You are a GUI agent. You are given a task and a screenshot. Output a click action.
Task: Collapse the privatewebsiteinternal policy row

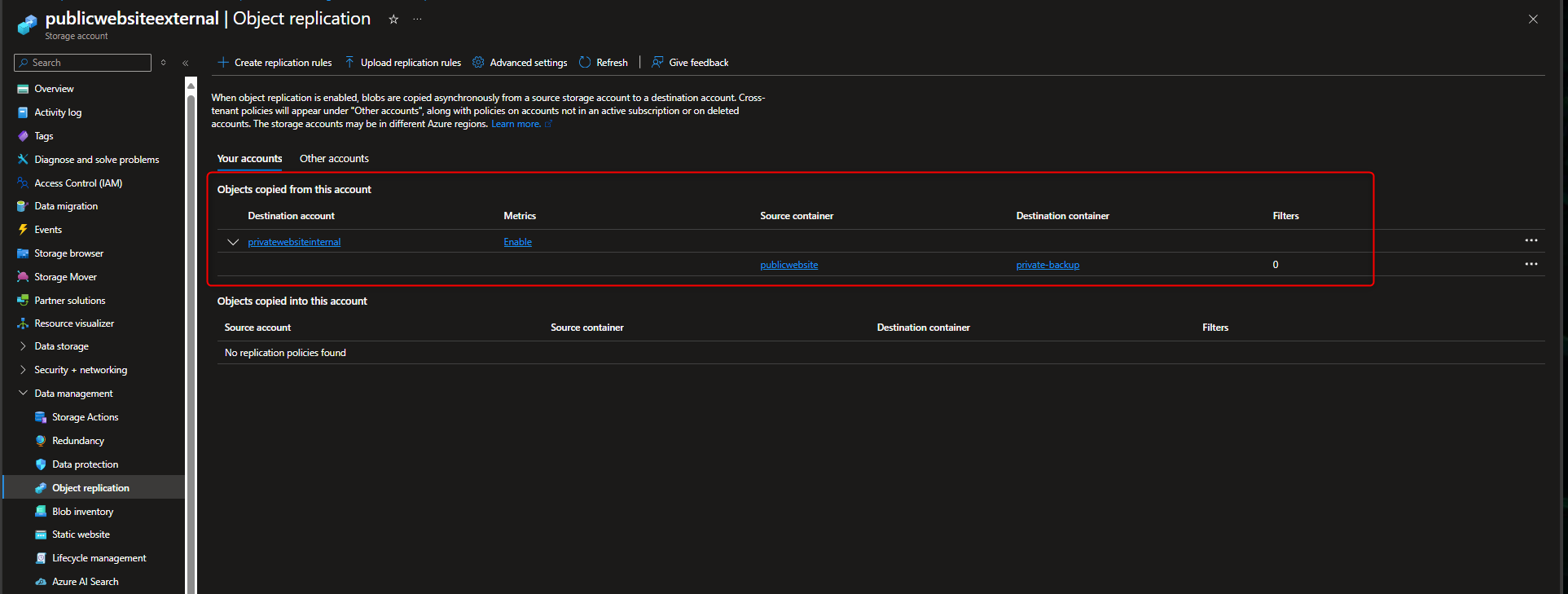[x=233, y=242]
